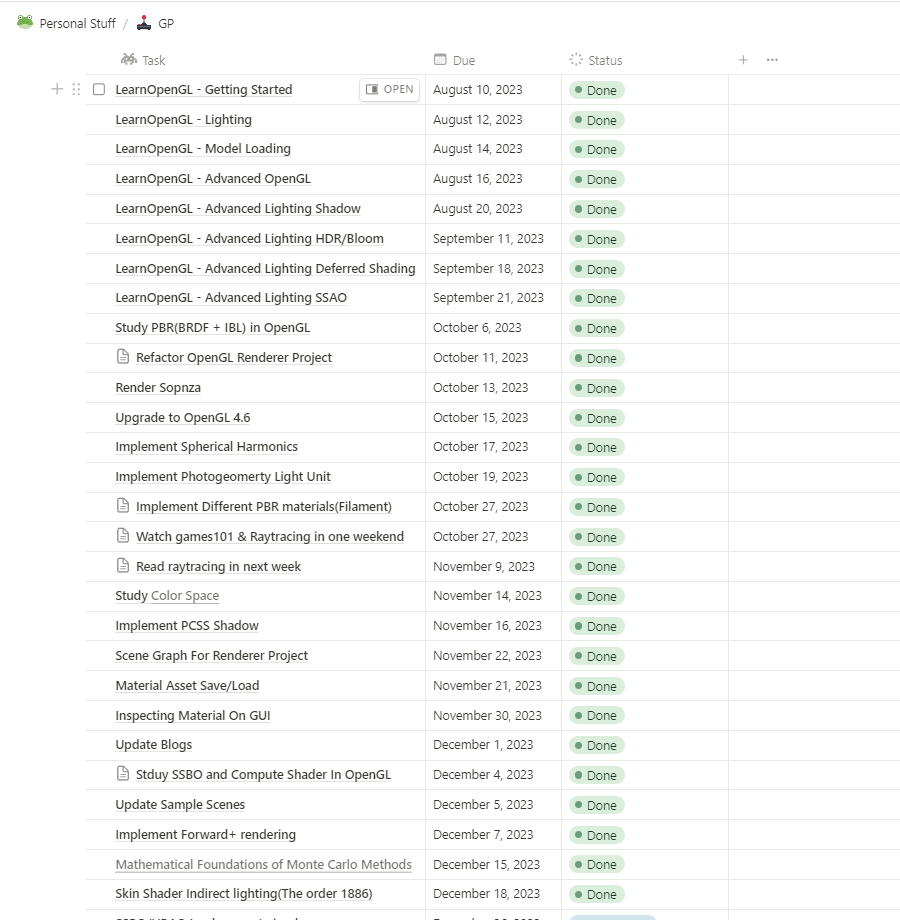Screen dimensions: 900x920
Task: Navigate to Personal Stuff breadcrumb
Action: pos(77,23)
